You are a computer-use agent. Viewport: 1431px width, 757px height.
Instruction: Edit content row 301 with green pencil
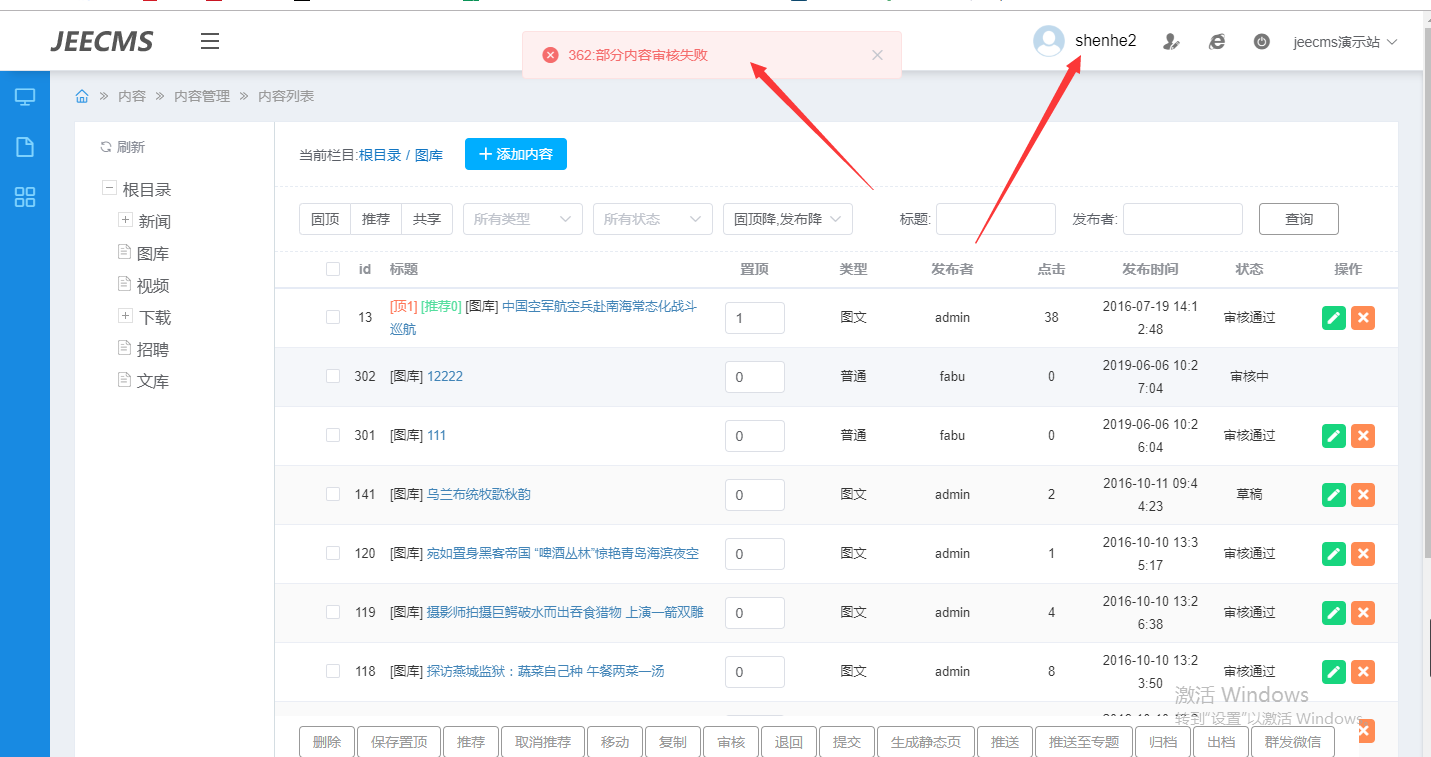(x=1334, y=436)
